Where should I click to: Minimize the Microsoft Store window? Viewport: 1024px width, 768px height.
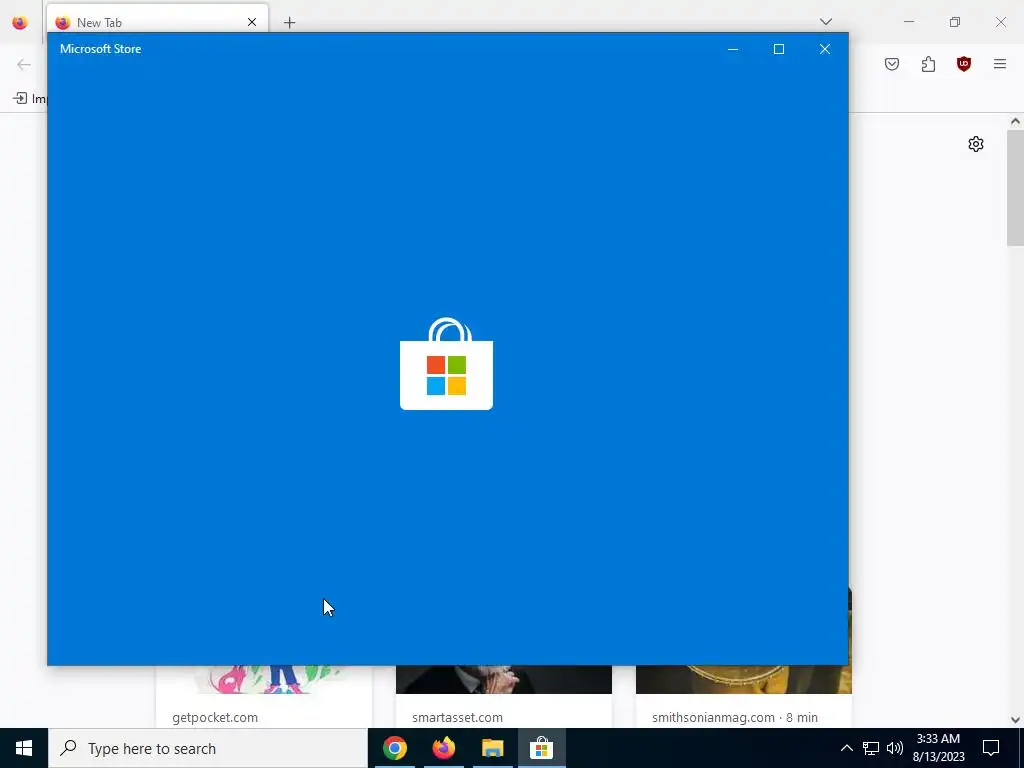tap(733, 49)
